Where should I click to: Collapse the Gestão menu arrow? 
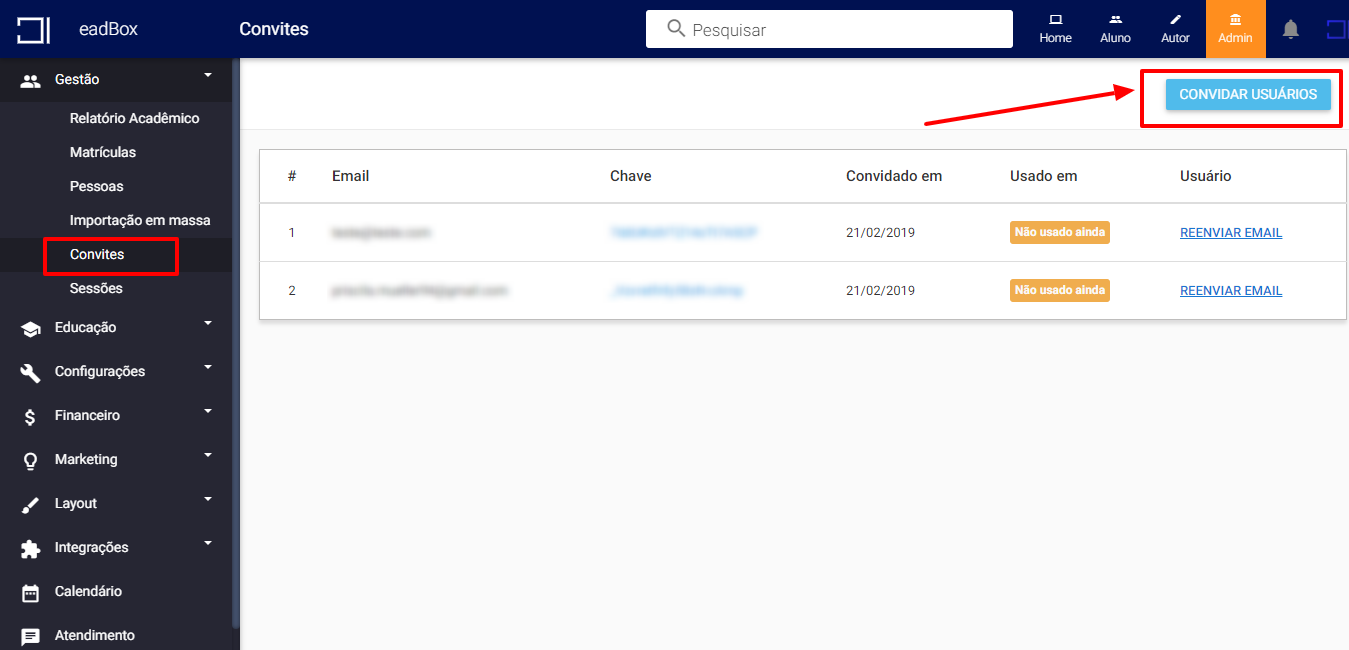pos(208,75)
